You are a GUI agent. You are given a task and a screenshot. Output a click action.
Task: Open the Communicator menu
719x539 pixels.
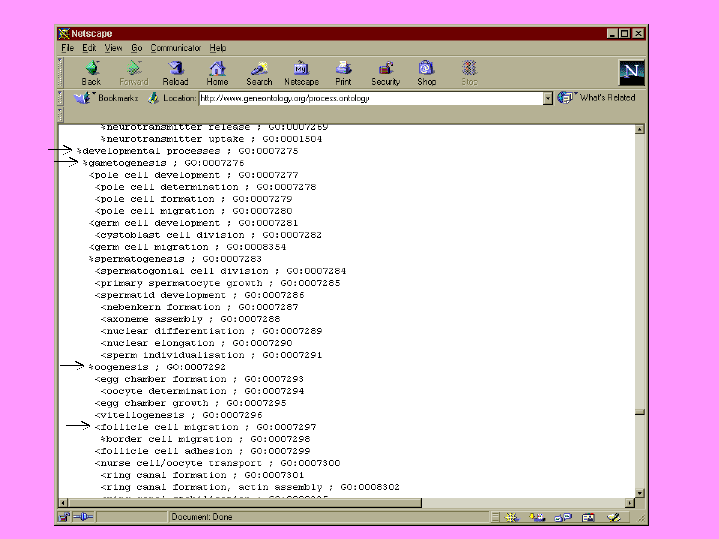176,48
